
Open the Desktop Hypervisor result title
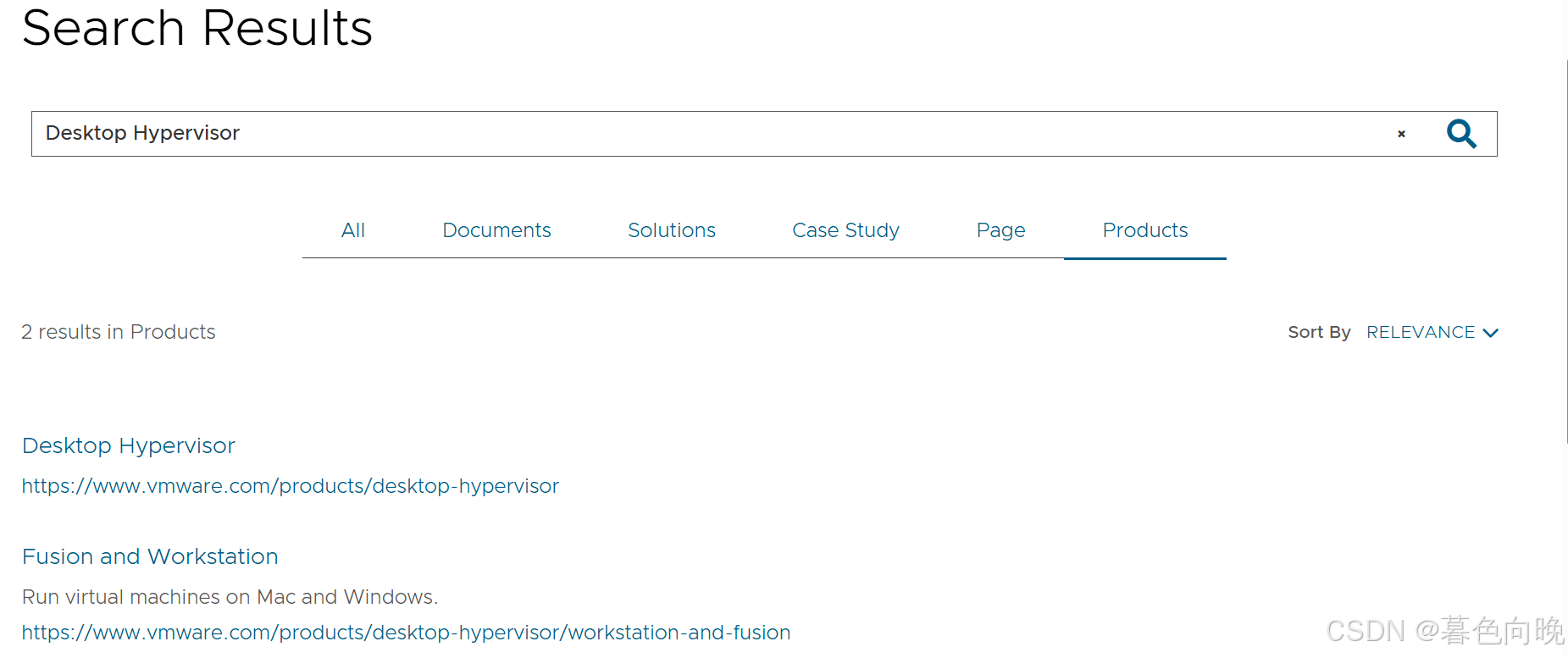129,445
